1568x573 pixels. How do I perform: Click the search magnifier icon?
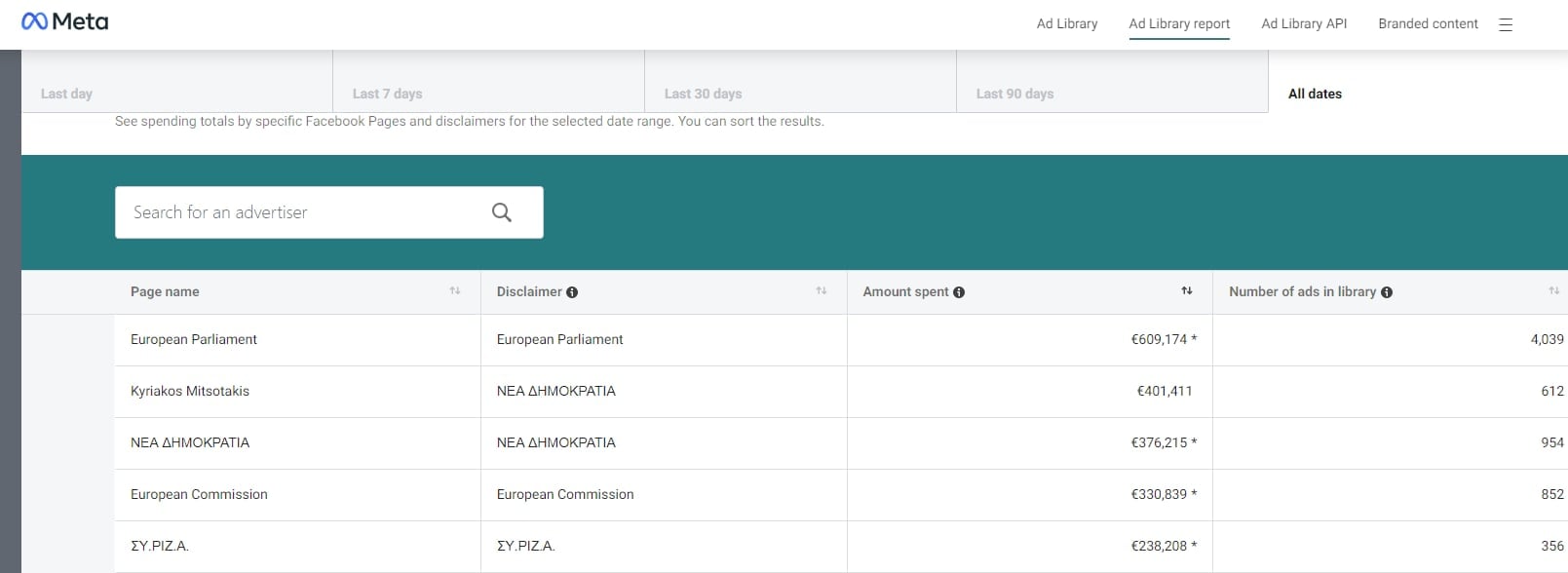coord(502,212)
